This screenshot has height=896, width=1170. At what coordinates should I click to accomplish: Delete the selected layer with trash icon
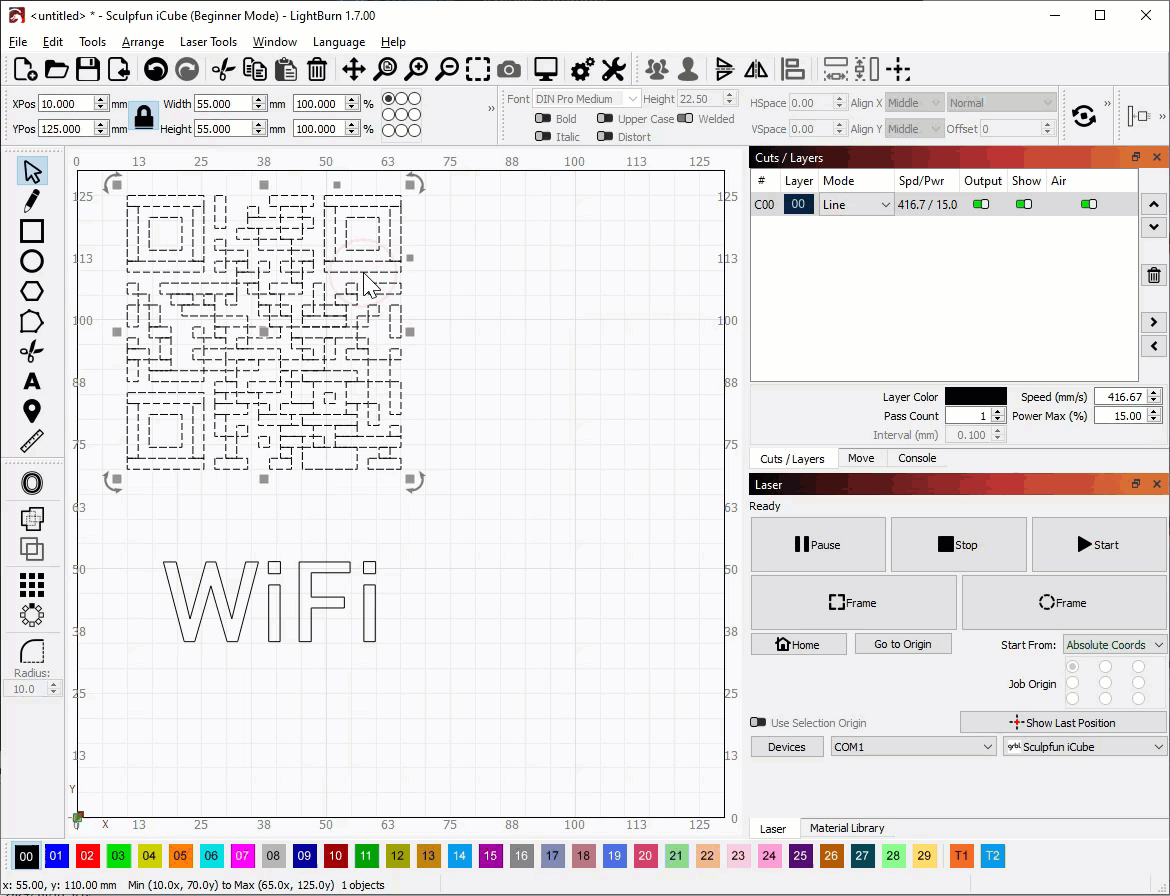(1154, 276)
